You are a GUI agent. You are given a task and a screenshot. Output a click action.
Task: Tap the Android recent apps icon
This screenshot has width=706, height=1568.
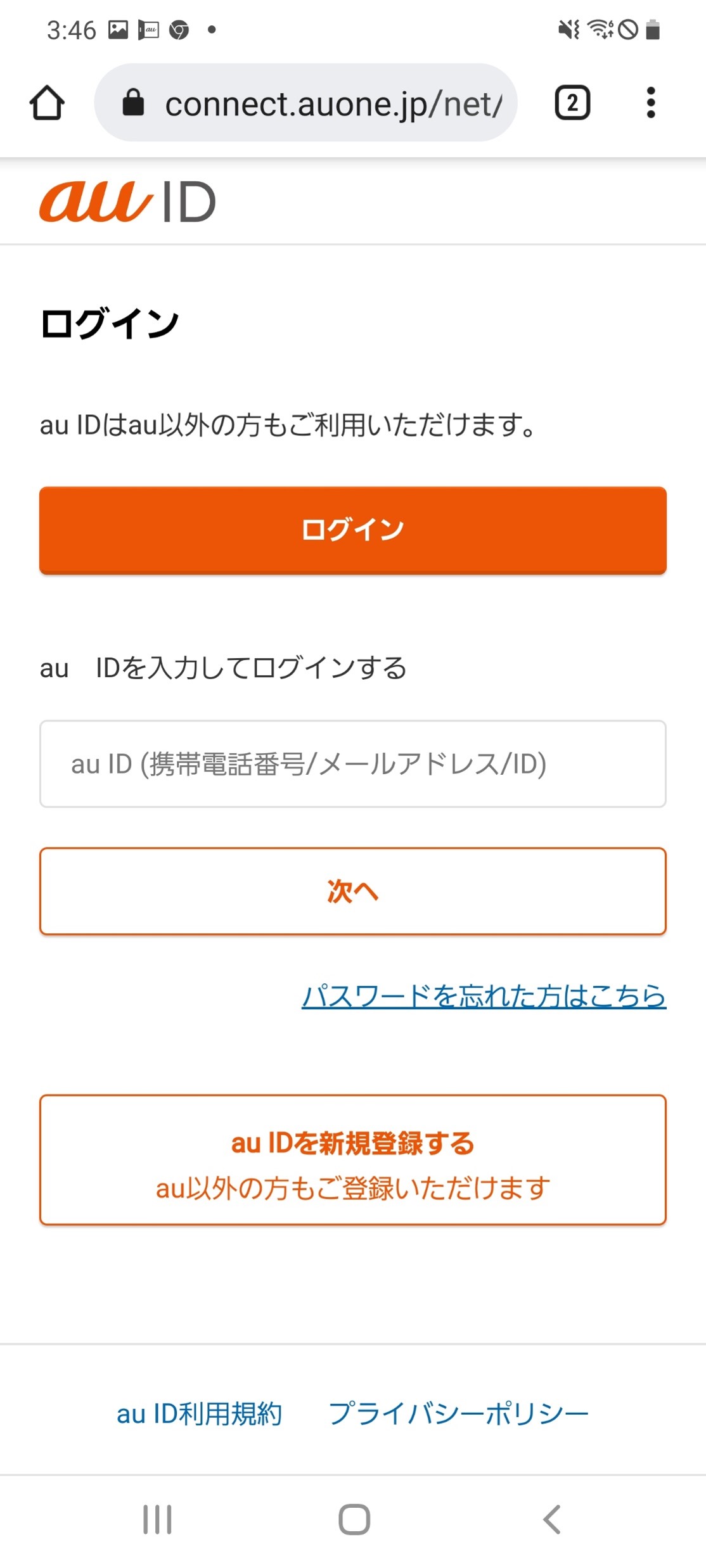(x=157, y=1519)
